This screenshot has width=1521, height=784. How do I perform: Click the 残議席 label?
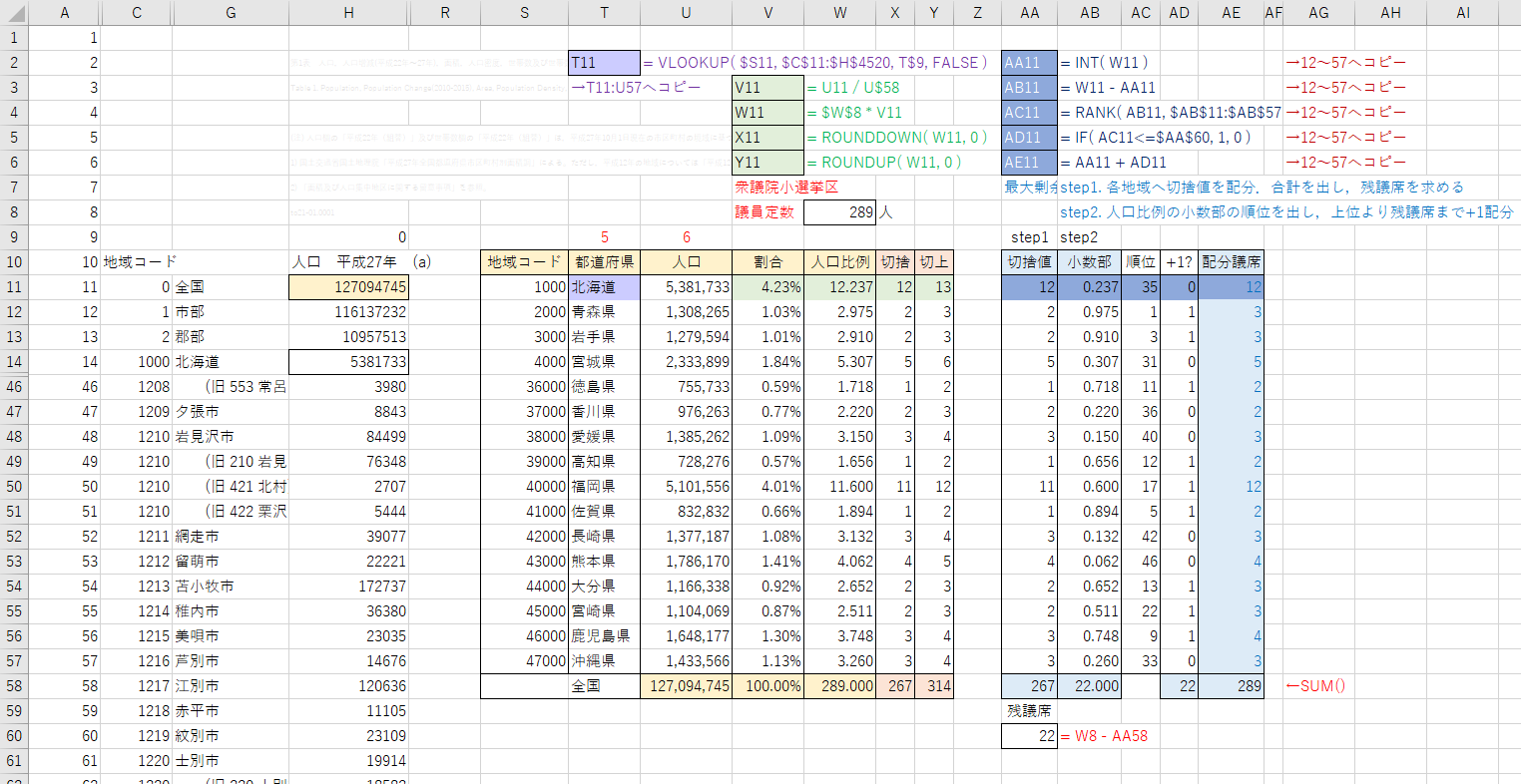(x=1029, y=711)
